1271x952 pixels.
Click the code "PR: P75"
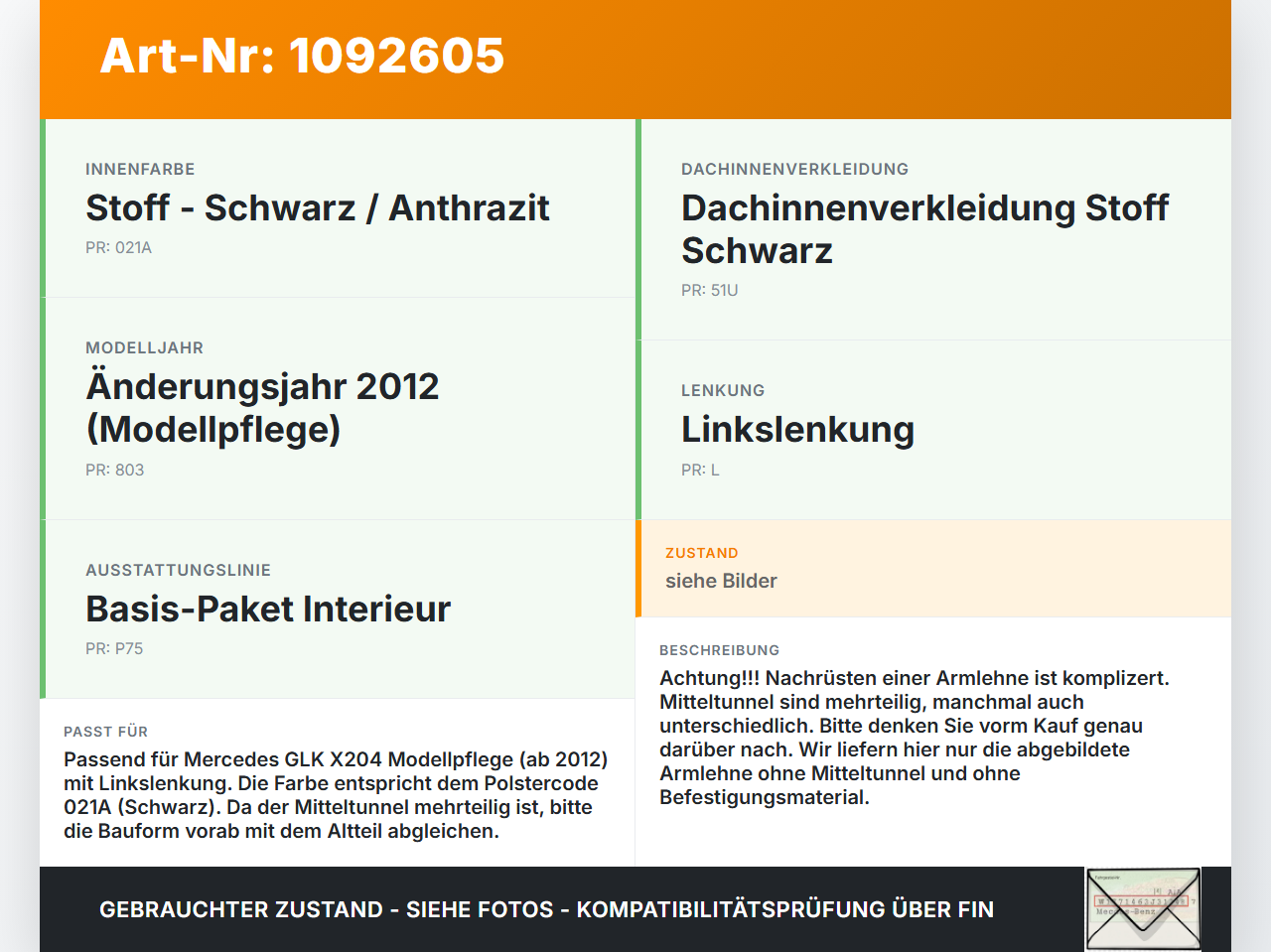pyautogui.click(x=114, y=648)
